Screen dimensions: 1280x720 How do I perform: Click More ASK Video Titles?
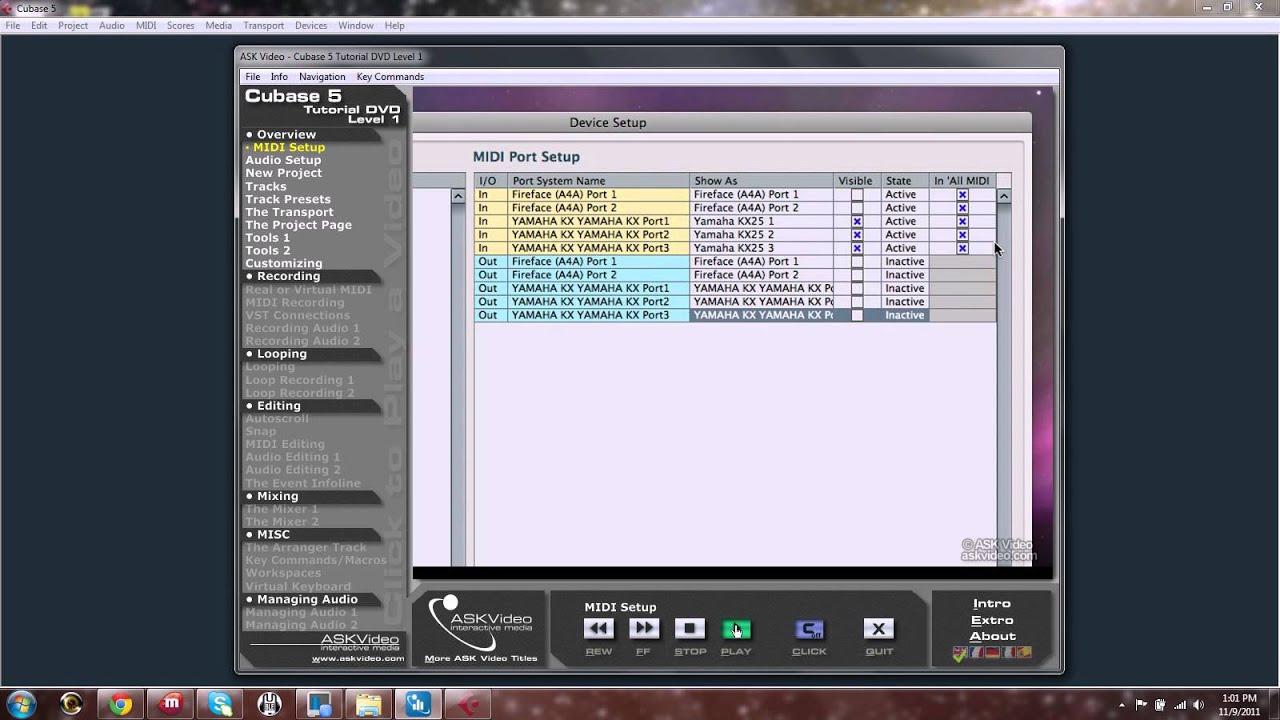click(481, 659)
